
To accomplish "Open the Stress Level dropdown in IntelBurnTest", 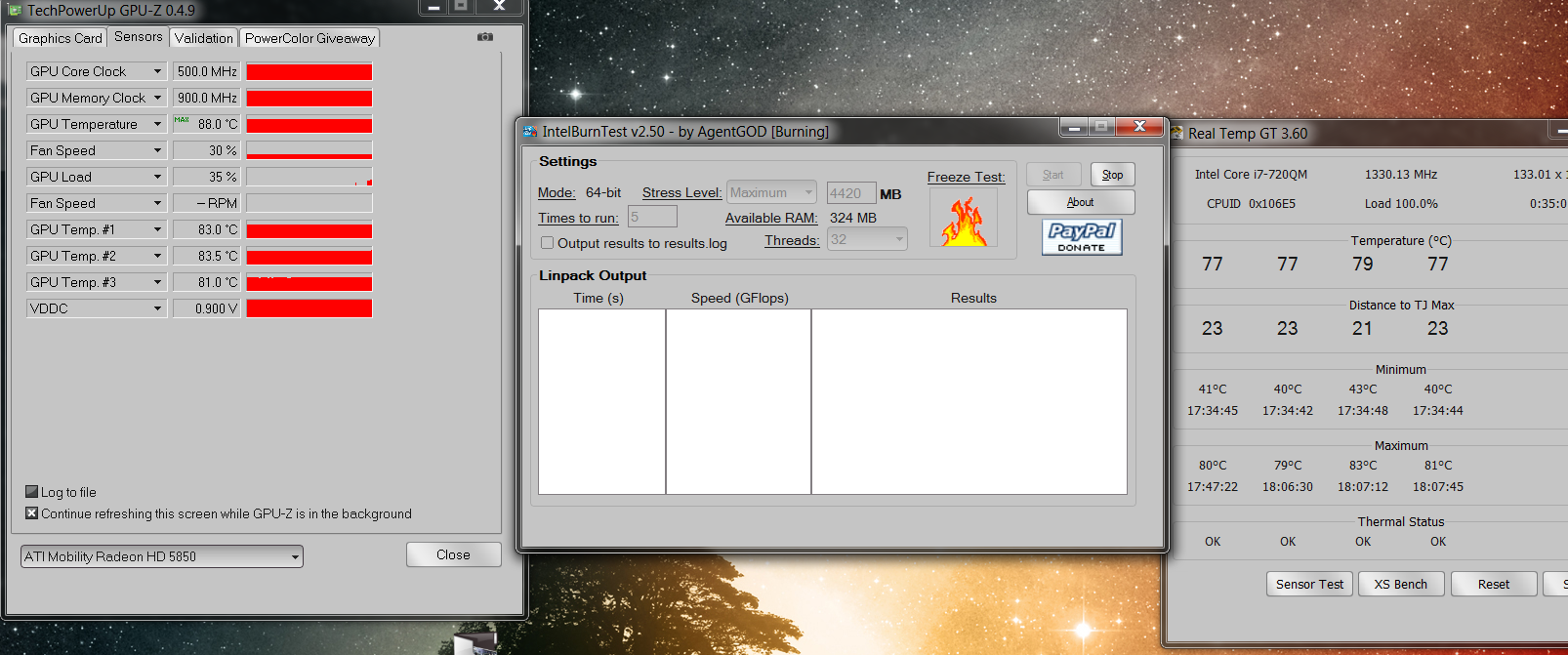I will pos(771,192).
